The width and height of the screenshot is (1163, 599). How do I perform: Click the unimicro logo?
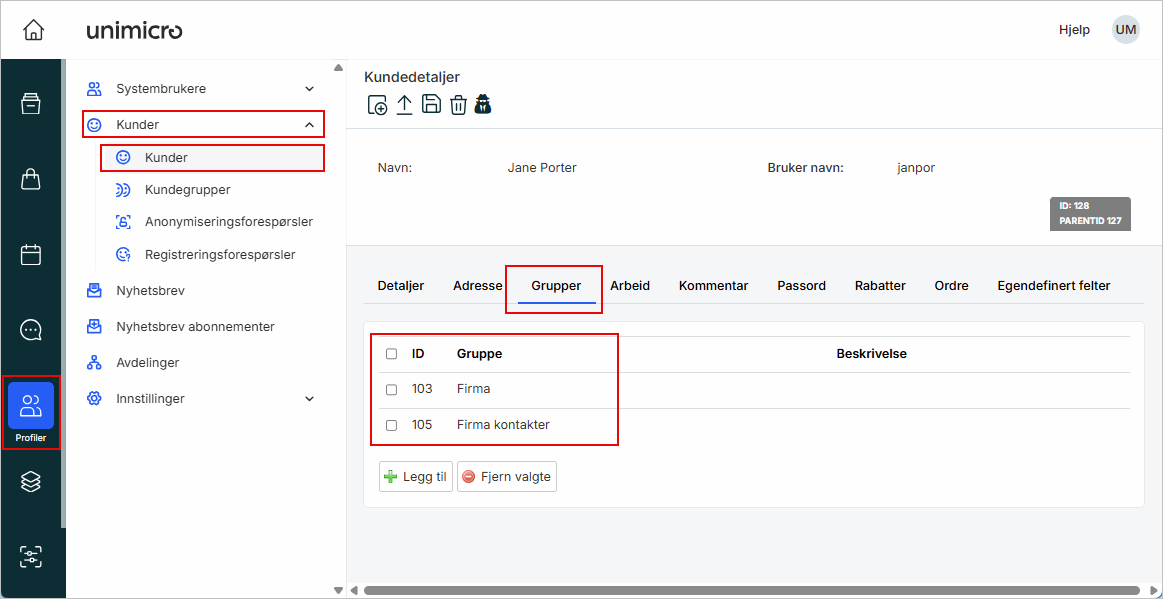click(x=134, y=30)
